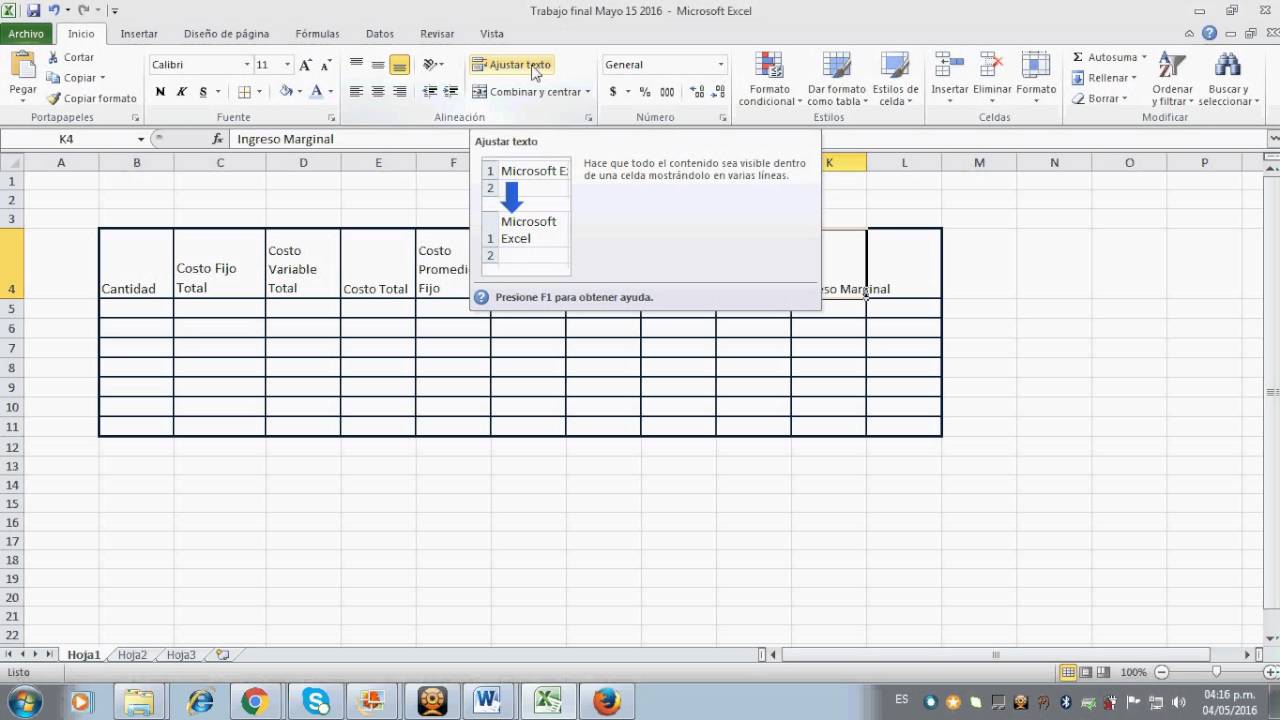Switch to Vista tab

click(x=492, y=34)
